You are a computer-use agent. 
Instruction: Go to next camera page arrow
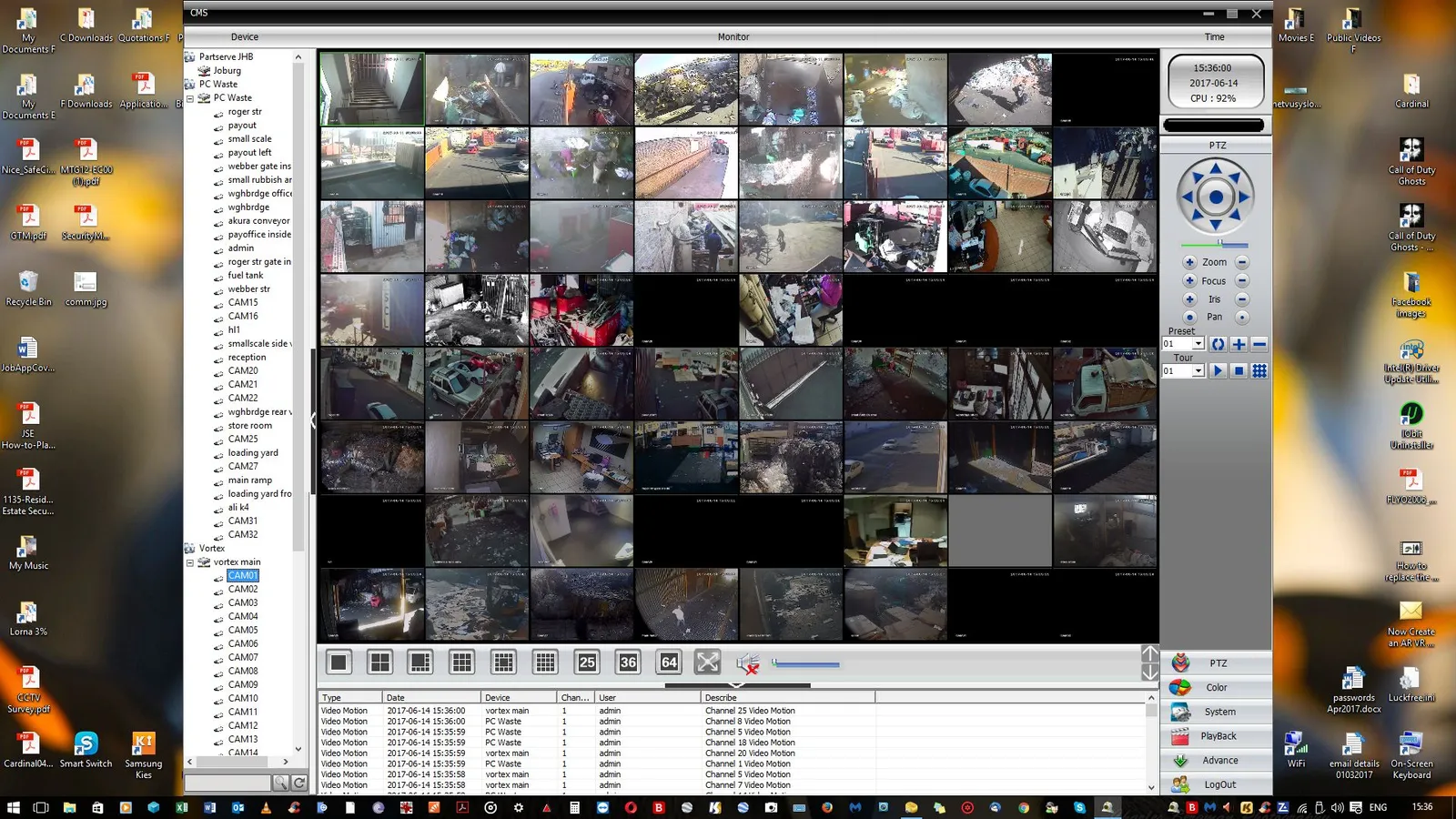click(1150, 672)
